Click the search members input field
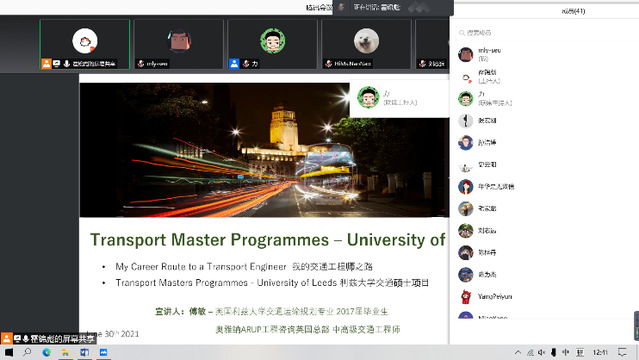 pos(546,33)
